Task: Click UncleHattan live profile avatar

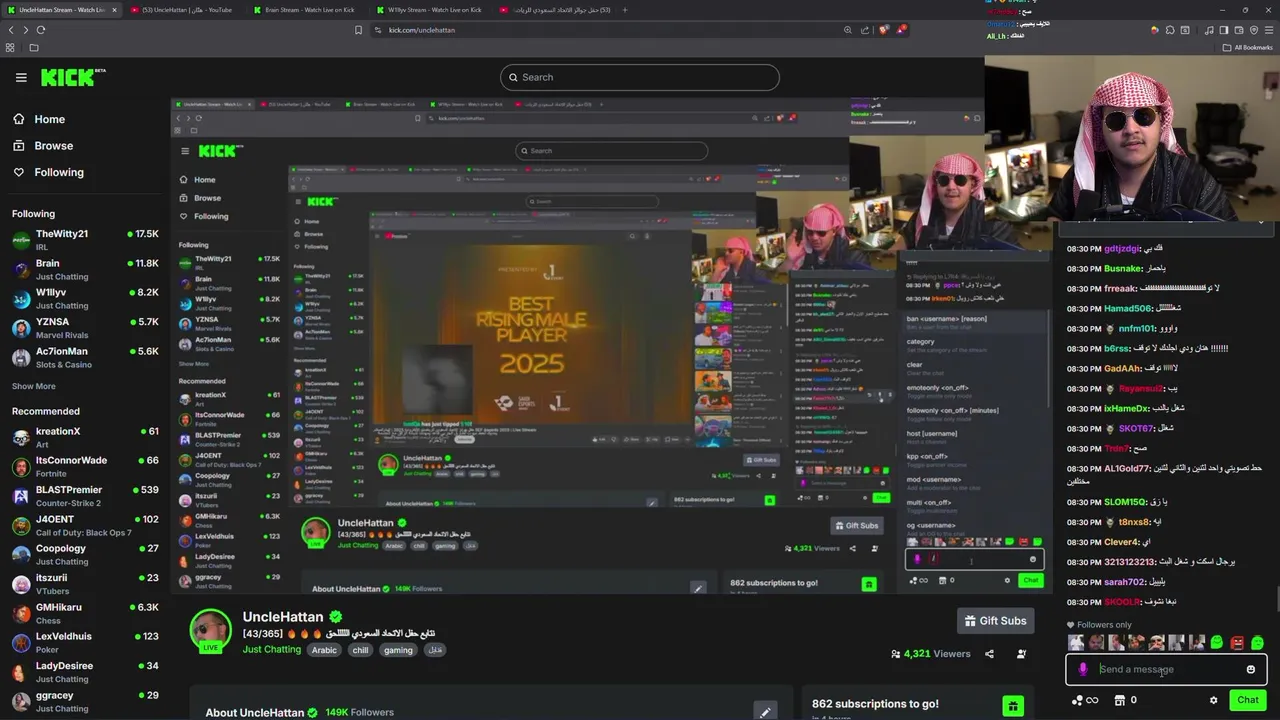Action: coord(211,631)
